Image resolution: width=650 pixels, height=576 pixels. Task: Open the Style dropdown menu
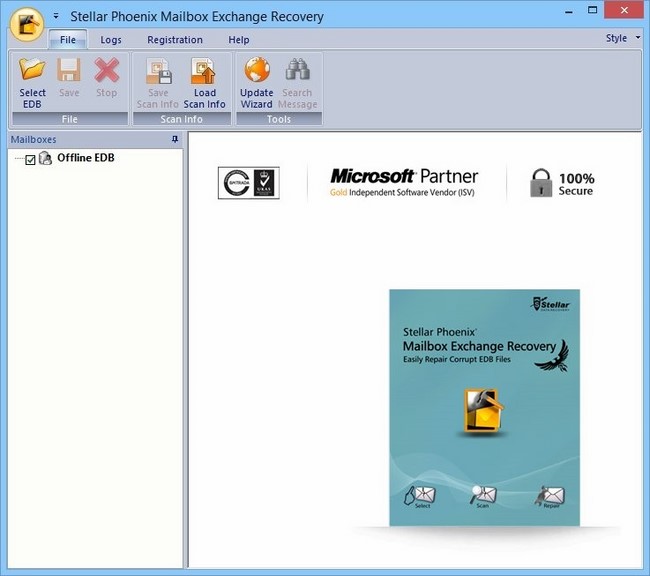point(621,38)
